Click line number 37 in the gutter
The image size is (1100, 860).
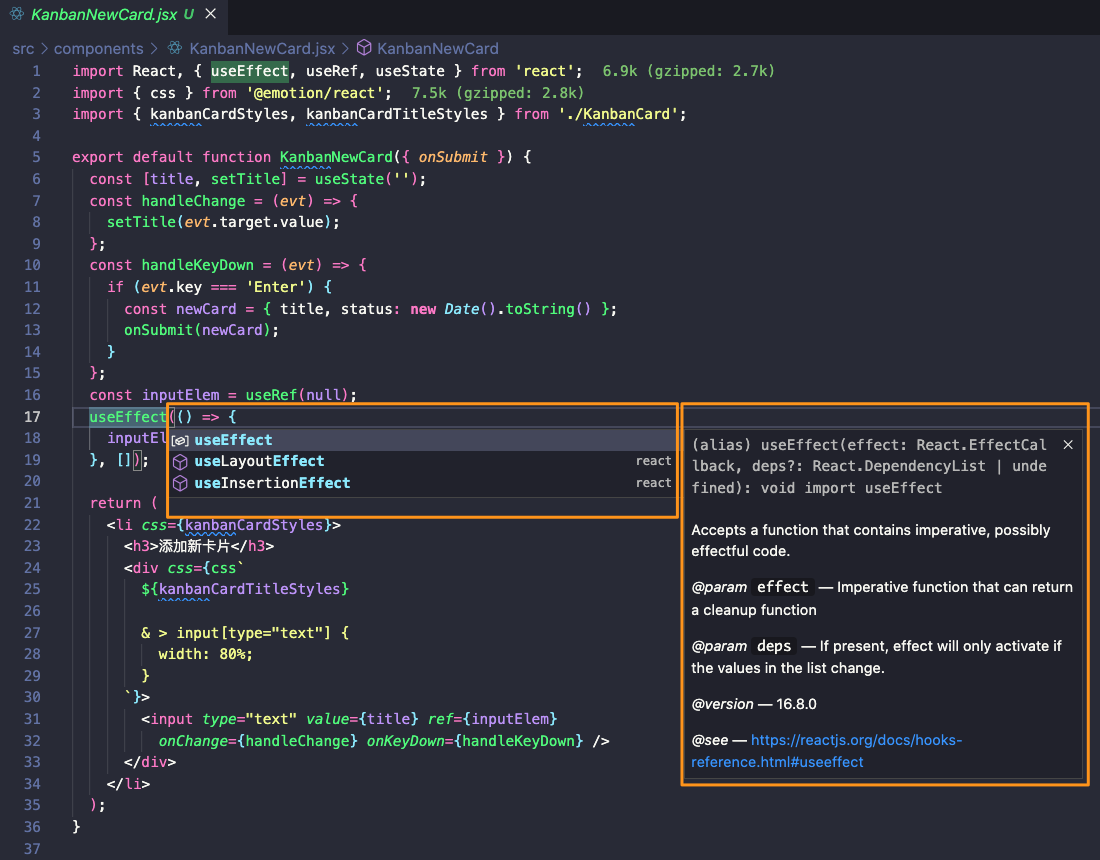tap(32, 849)
